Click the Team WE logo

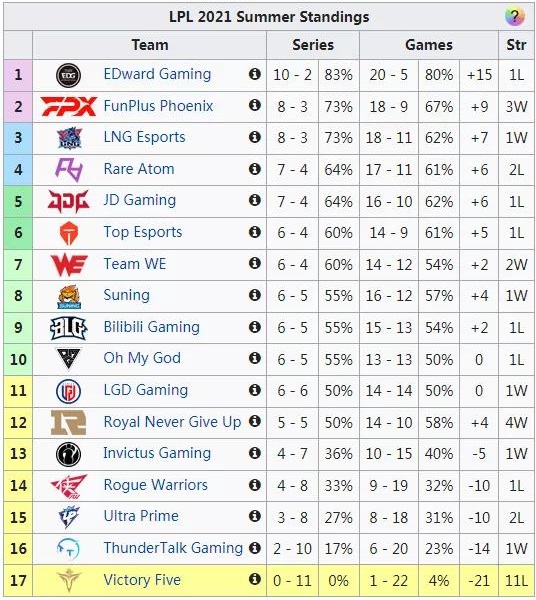69,264
